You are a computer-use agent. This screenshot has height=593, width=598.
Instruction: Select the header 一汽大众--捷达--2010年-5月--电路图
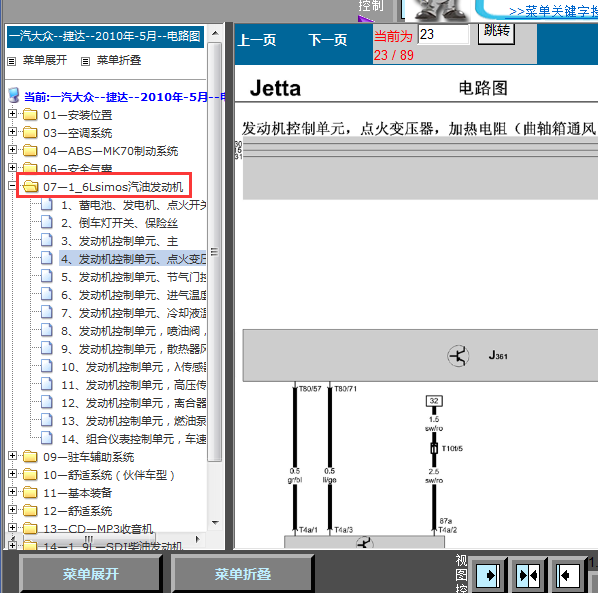105,37
